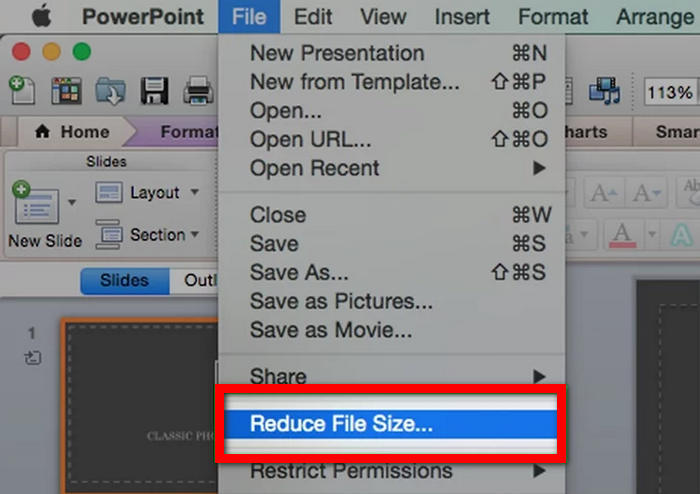The width and height of the screenshot is (700, 494).
Task: Click the red font color swatch
Action: 624,233
